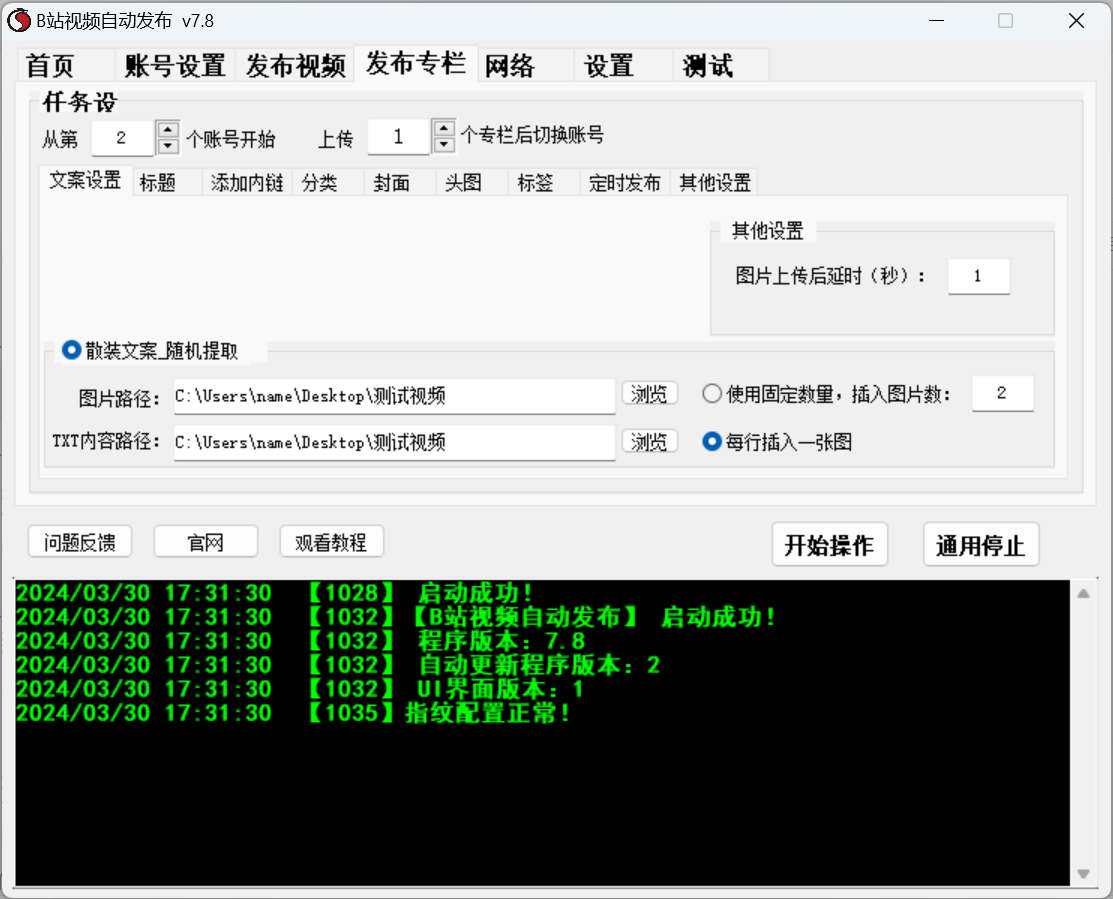Open the 标题 sub-tab
The height and width of the screenshot is (899, 1113).
click(168, 183)
